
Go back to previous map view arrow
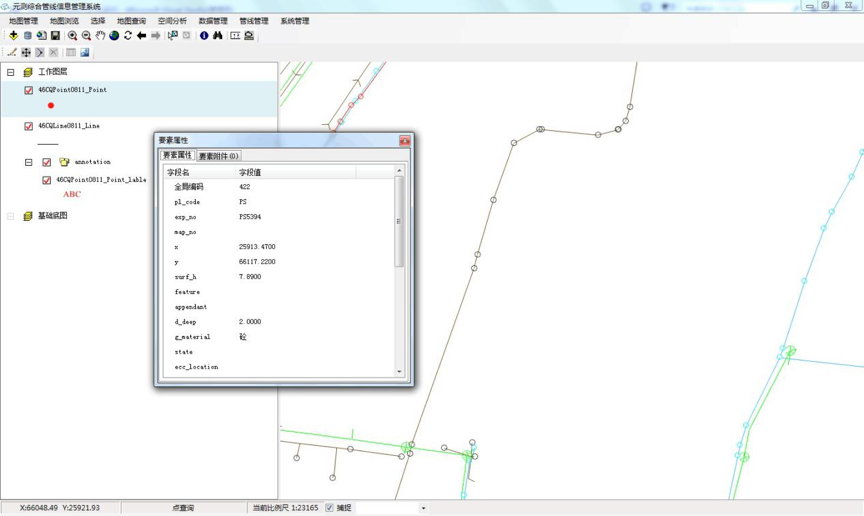tap(141, 36)
